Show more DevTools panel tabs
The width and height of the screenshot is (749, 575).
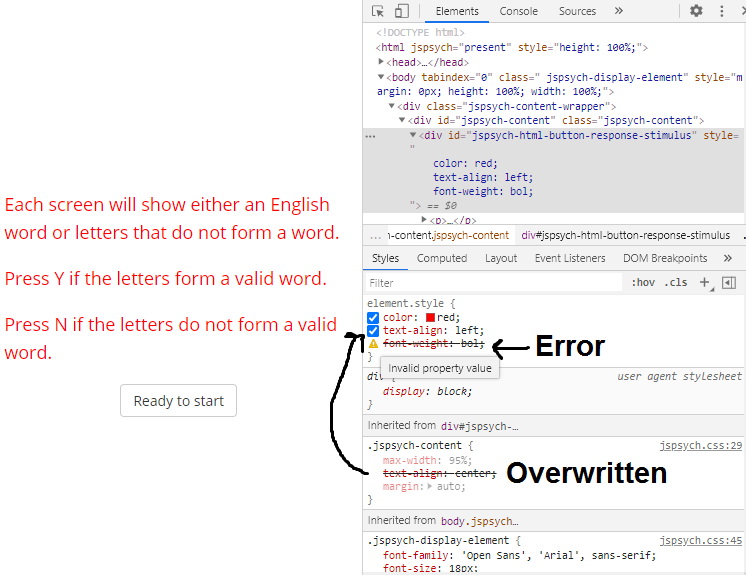(x=618, y=11)
